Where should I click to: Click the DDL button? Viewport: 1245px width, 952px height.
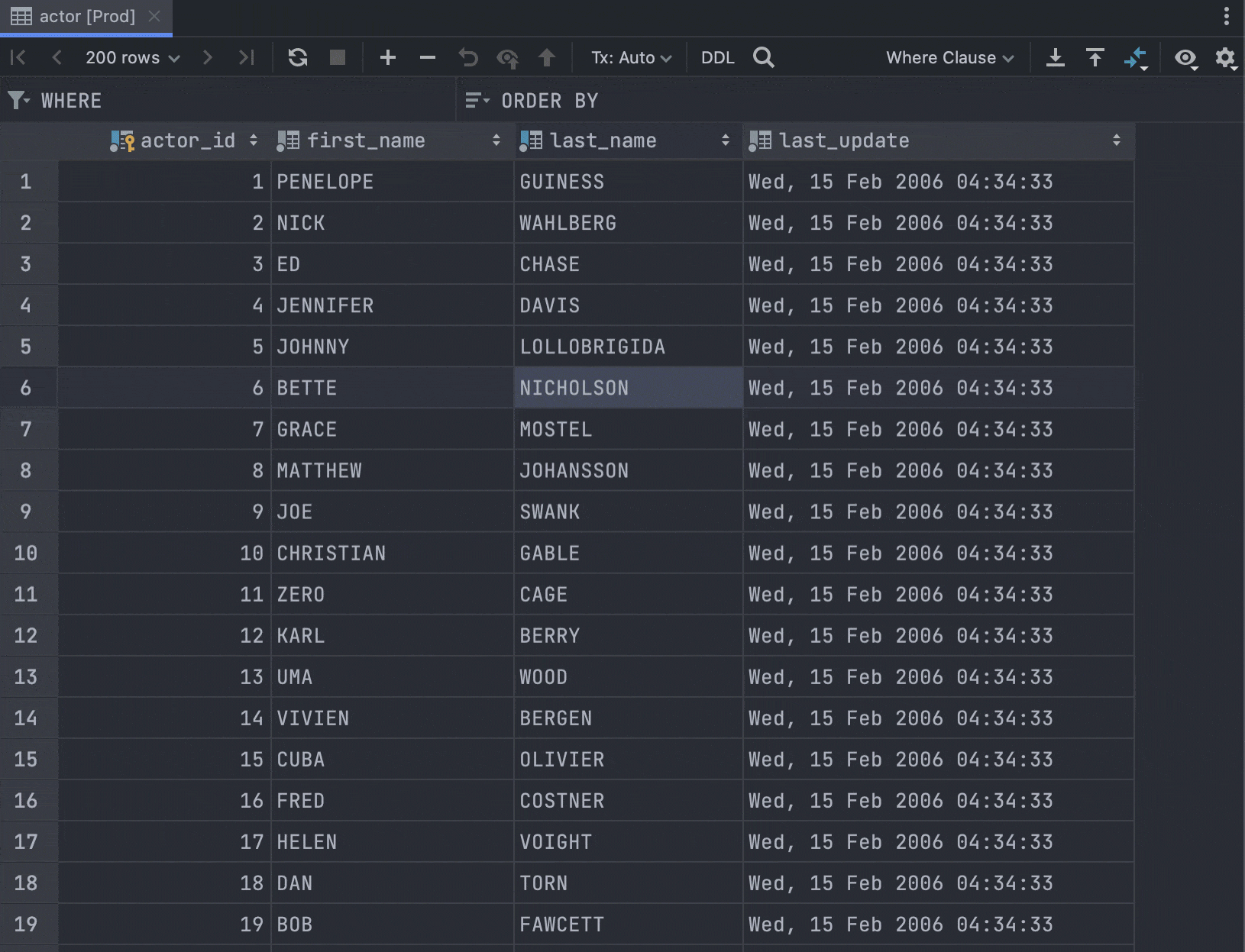(x=717, y=58)
